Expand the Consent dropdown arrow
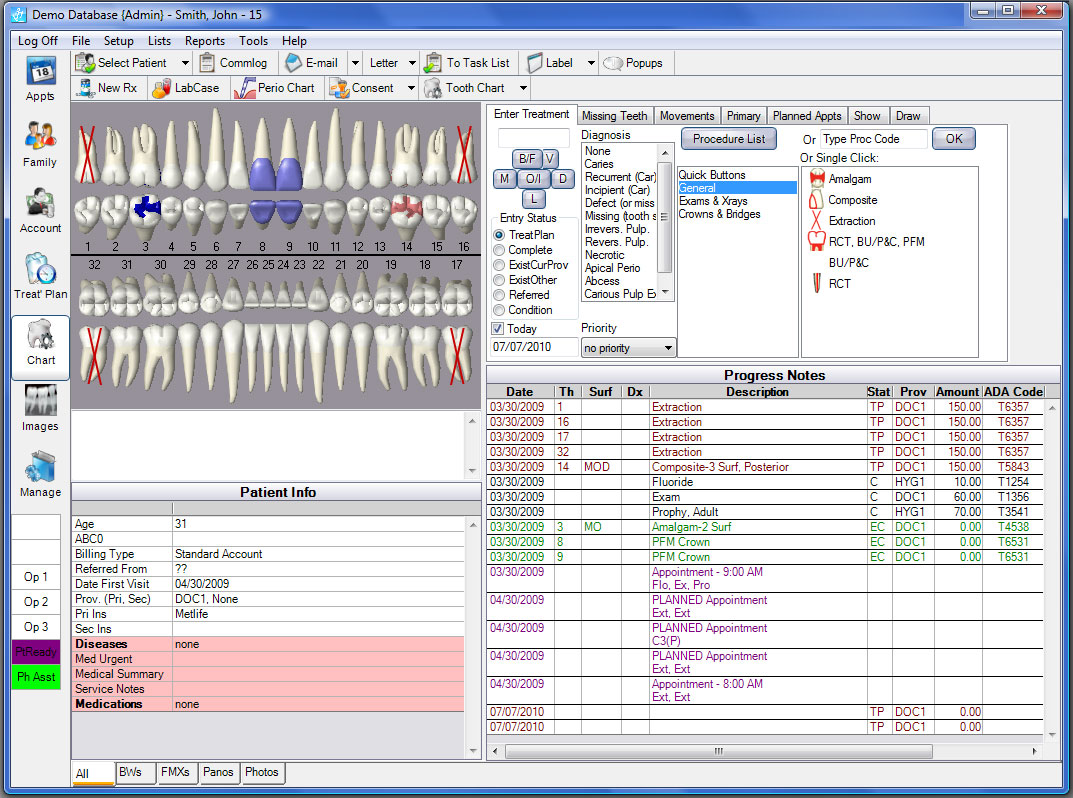 410,88
